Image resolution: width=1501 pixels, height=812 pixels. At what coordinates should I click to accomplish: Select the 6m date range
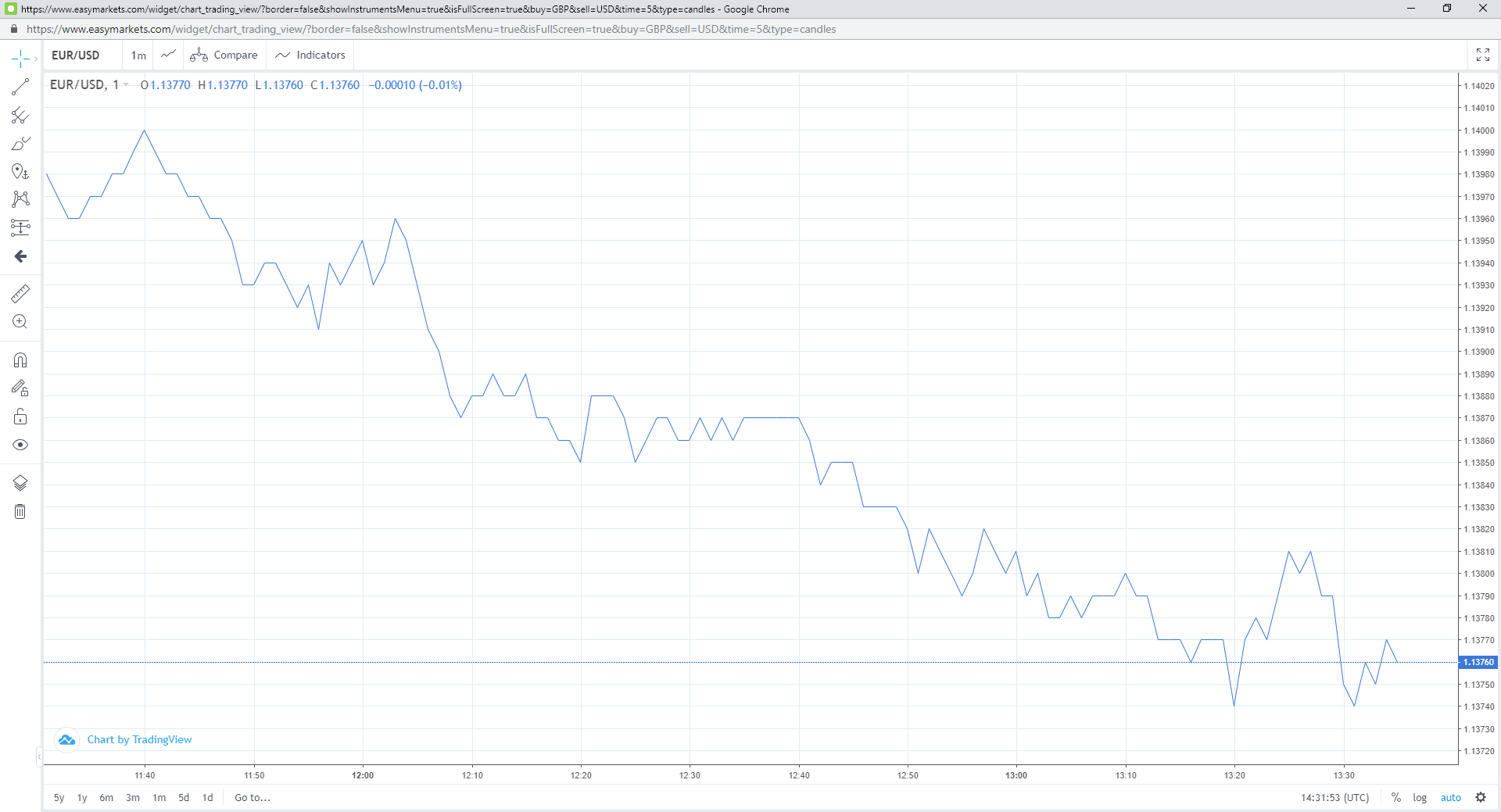pos(106,798)
